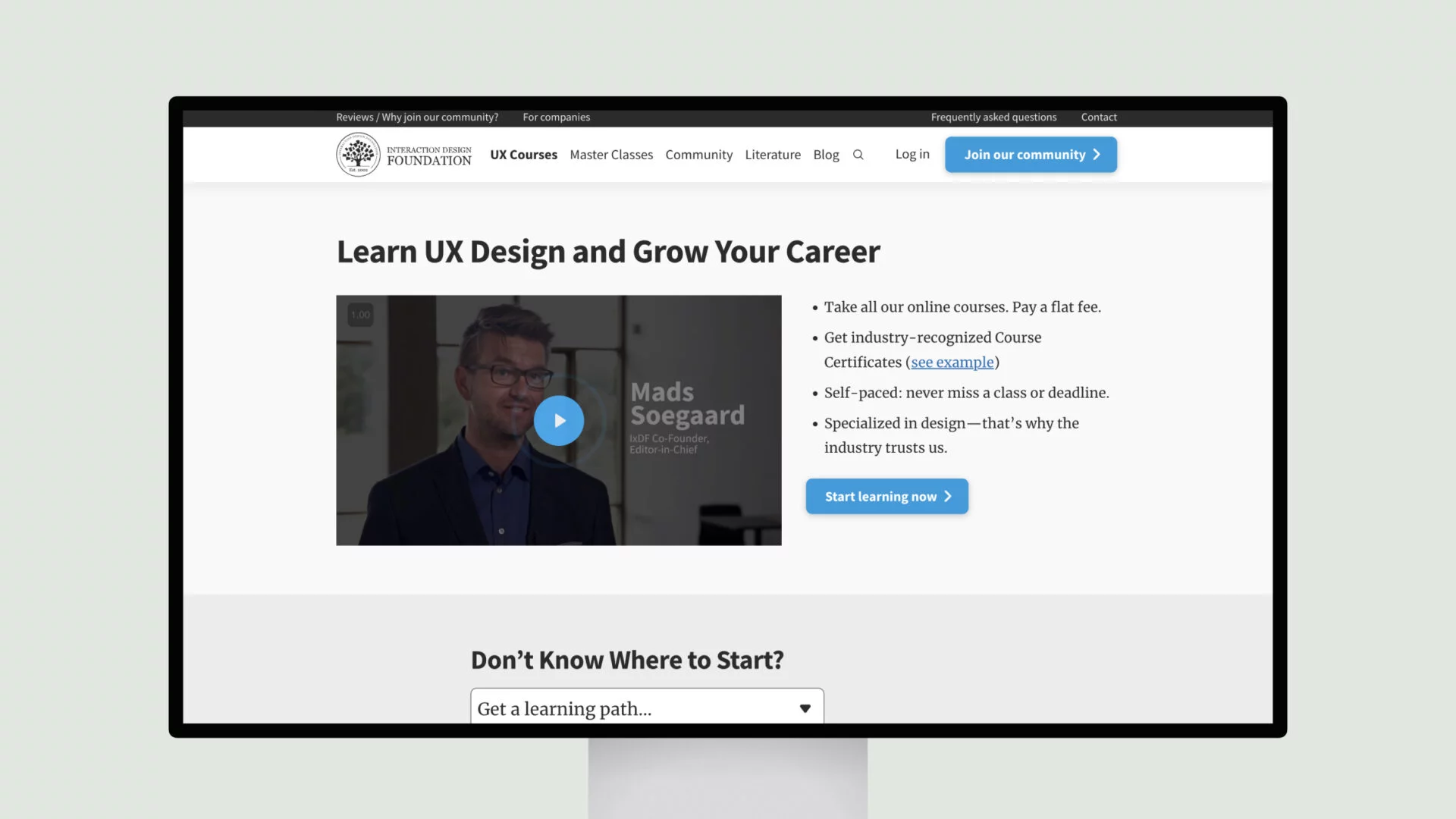The image size is (1456, 819).
Task: Click the see example certificate link
Action: tap(952, 362)
